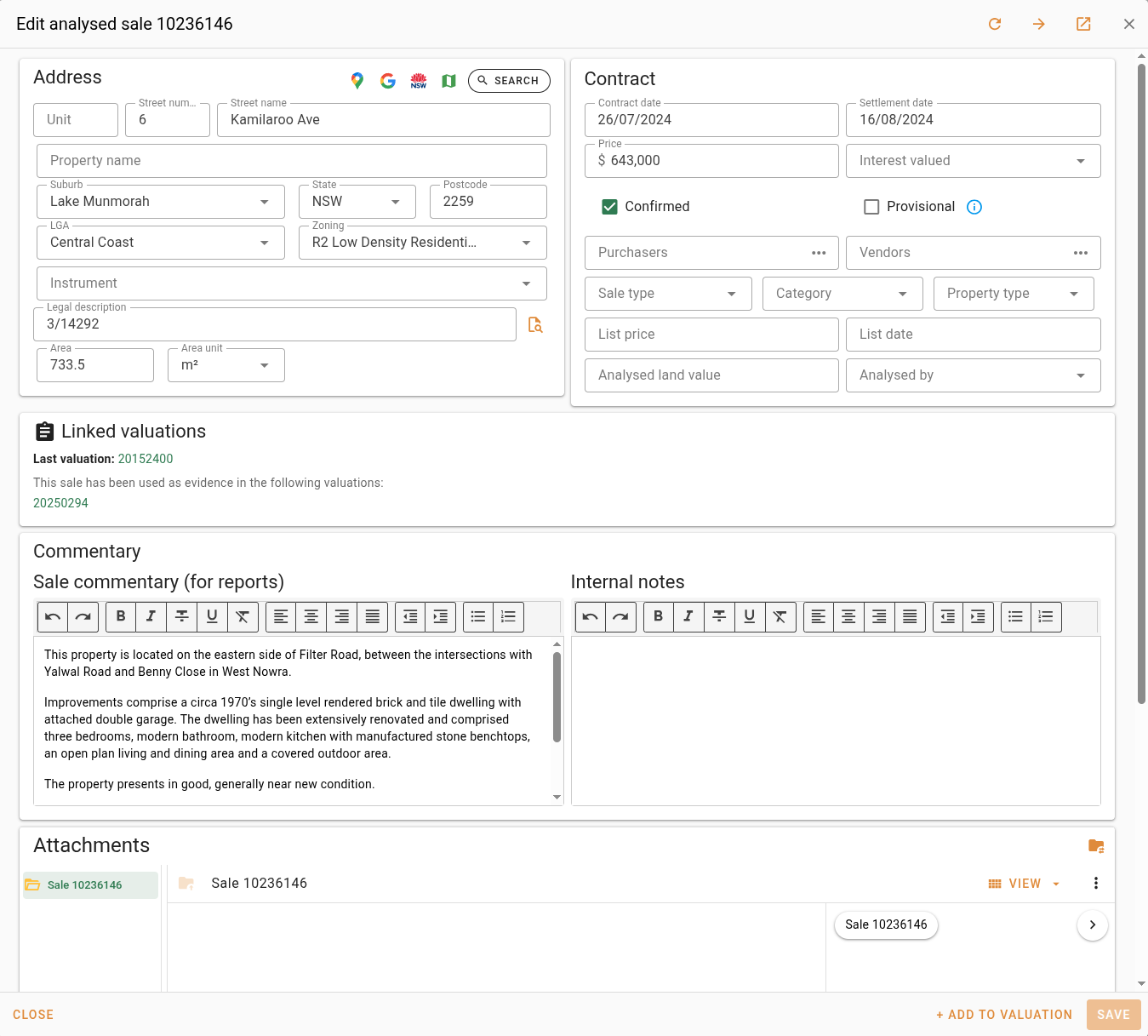The image size is (1148, 1036).
Task: Uncheck the Confirmed checkbox
Action: [609, 207]
